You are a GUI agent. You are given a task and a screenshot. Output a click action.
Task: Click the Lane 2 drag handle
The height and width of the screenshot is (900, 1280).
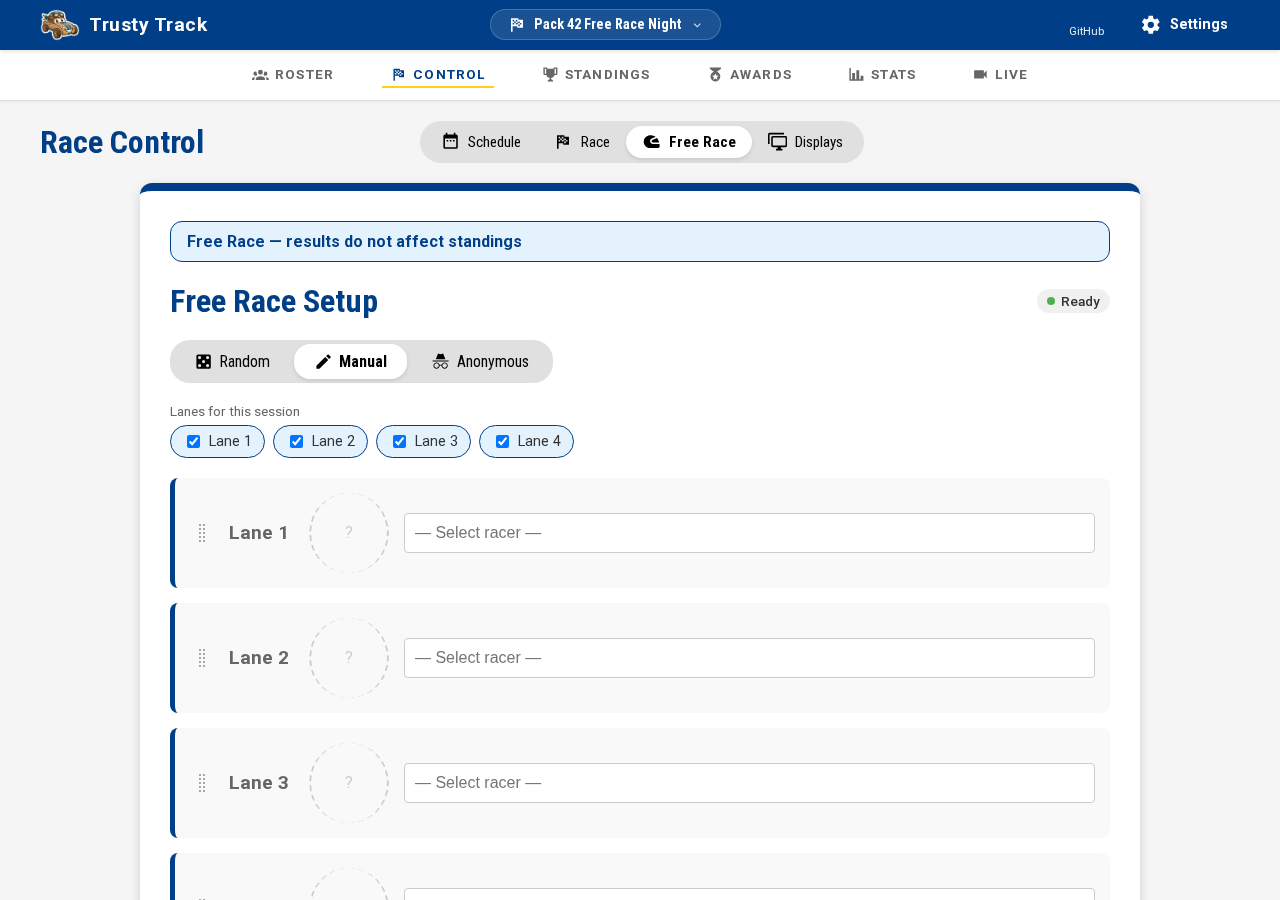(202, 658)
